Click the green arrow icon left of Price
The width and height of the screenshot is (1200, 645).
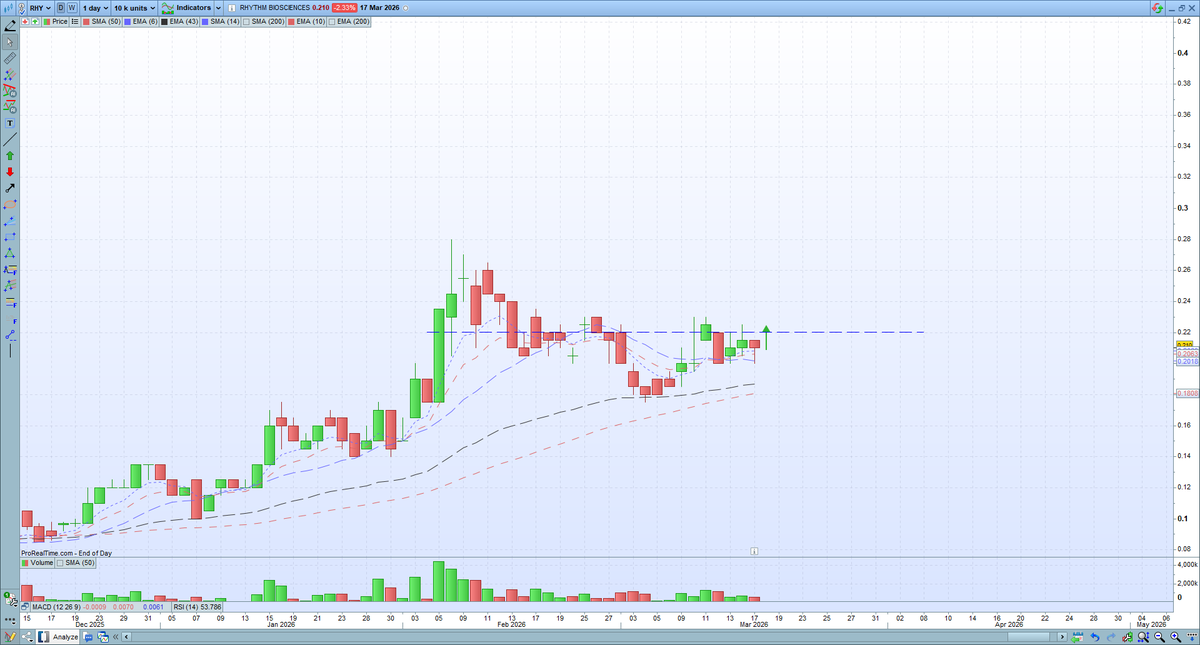(35, 21)
